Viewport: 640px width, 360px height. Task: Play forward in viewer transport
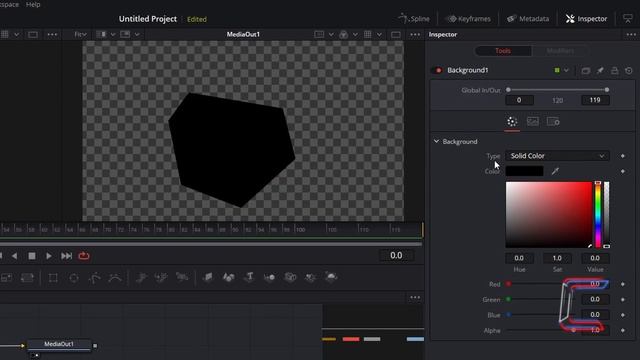pos(49,256)
